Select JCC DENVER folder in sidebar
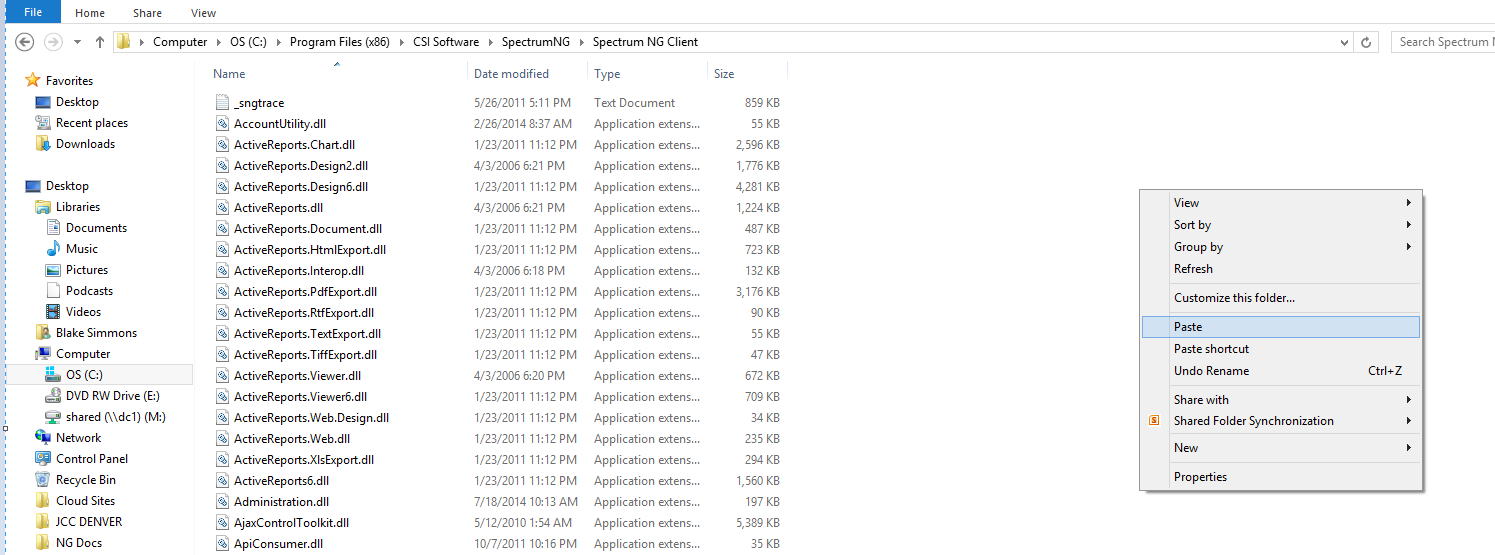The width and height of the screenshot is (1495, 555). tap(78, 522)
